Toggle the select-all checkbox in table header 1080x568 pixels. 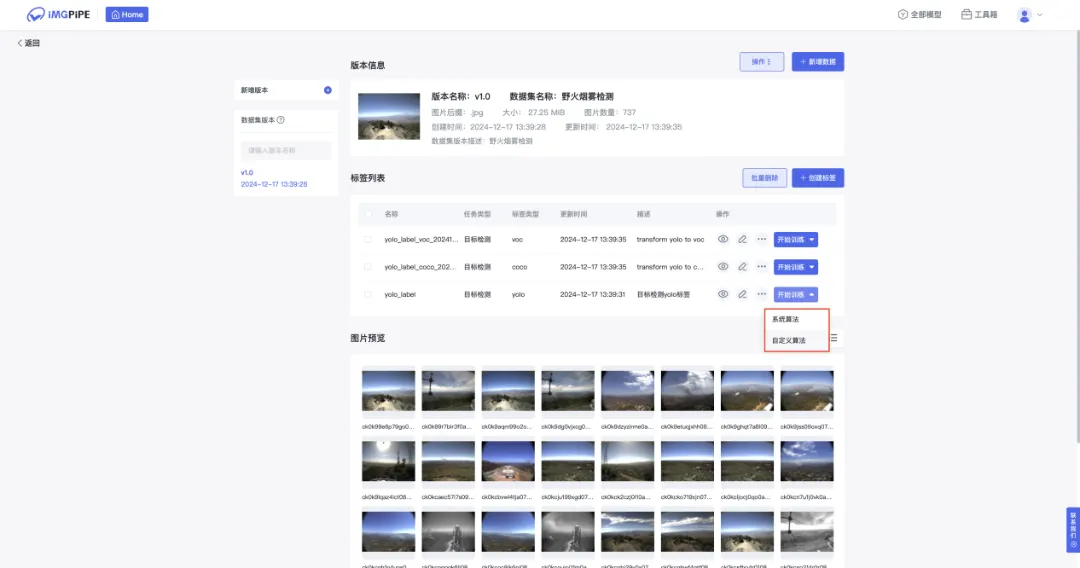pos(368,214)
